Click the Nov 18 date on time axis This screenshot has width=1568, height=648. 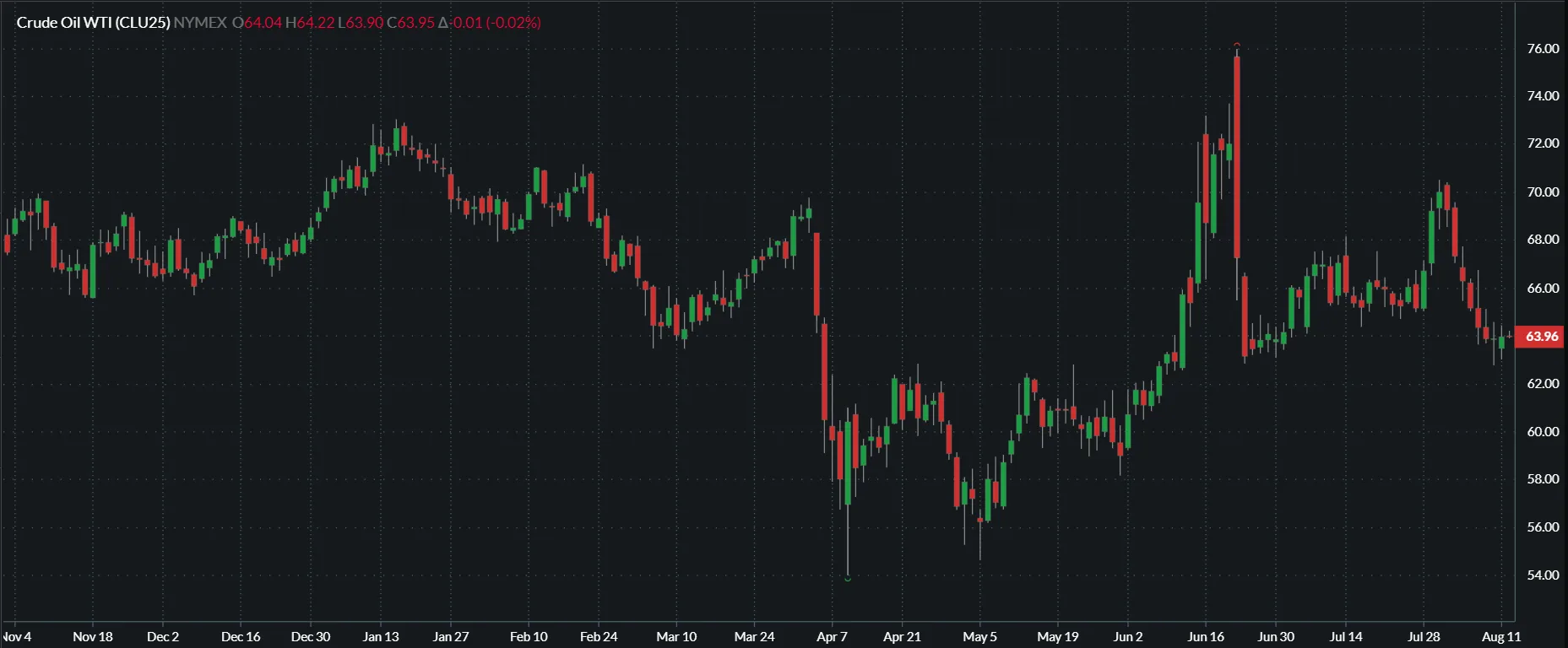(92, 637)
